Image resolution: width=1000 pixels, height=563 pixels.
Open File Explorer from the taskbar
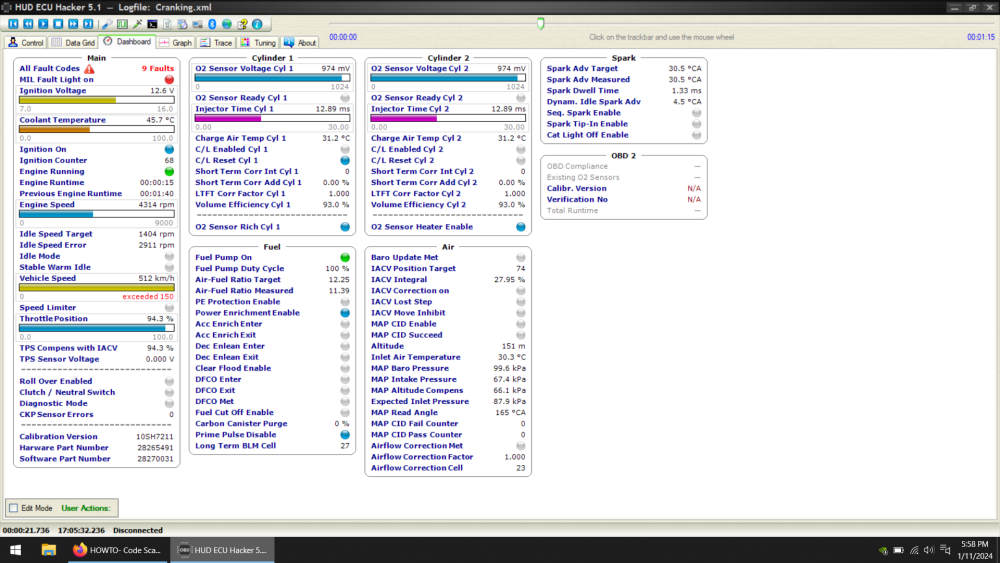click(48, 550)
